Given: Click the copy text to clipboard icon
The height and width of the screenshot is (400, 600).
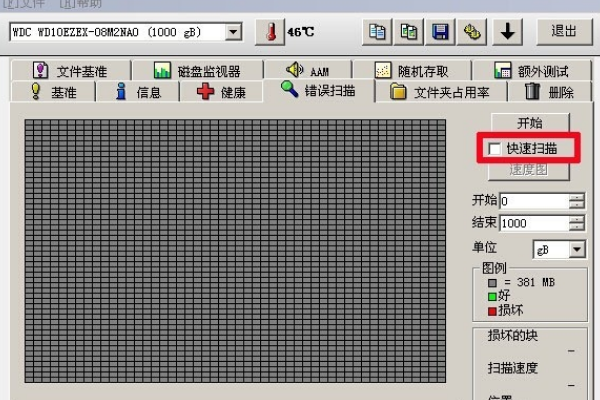Looking at the screenshot, I should tap(377, 32).
